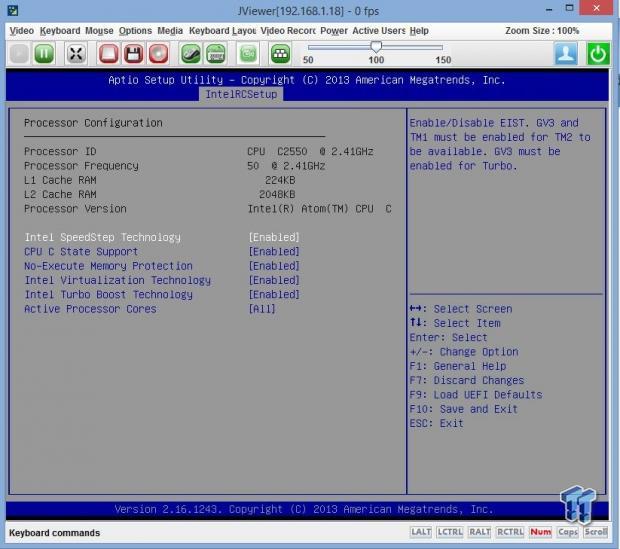Minimize the JViewer window
Screen dimensions: 620x549
point(549,9)
